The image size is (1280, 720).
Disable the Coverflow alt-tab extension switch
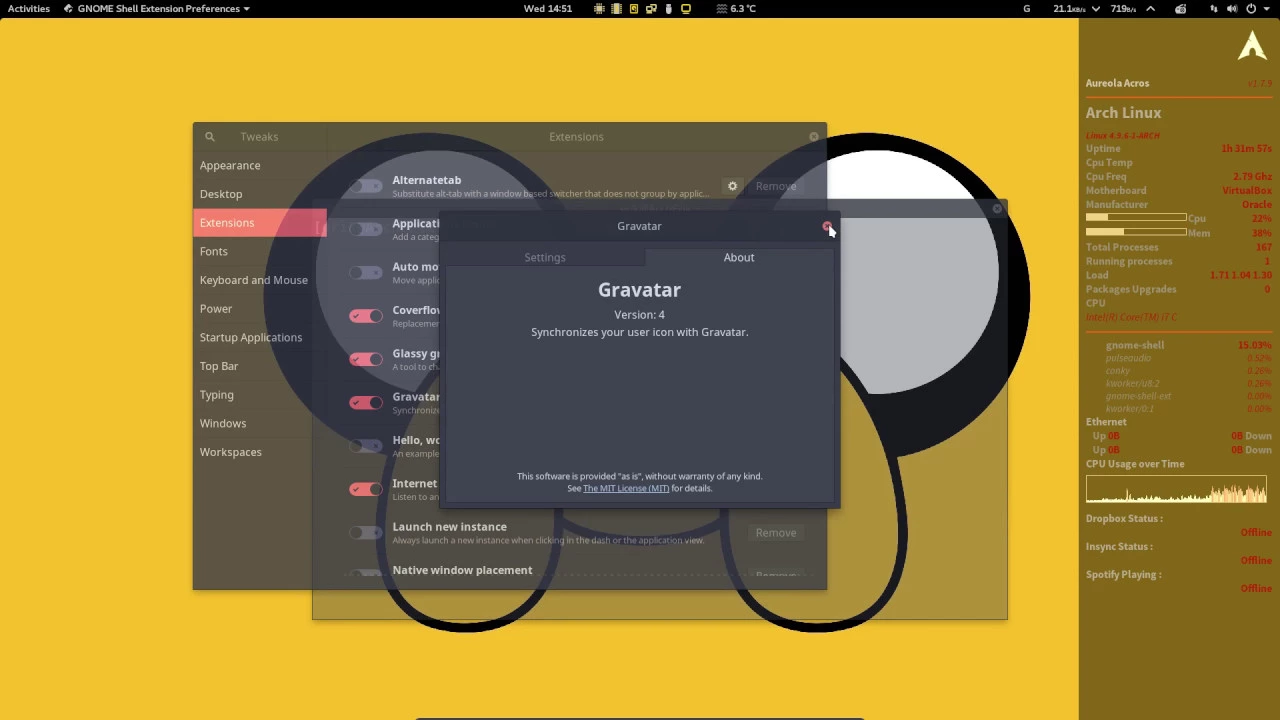tap(366, 316)
